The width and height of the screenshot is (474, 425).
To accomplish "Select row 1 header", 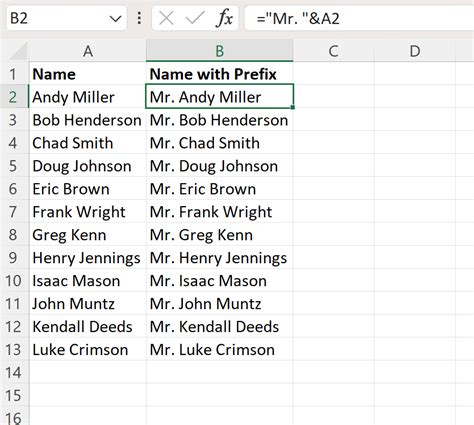I will click(x=13, y=74).
